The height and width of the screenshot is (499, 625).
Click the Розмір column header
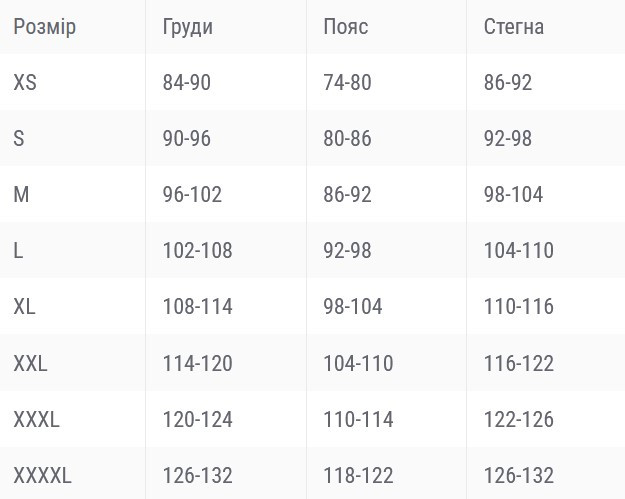pyautogui.click(x=45, y=27)
